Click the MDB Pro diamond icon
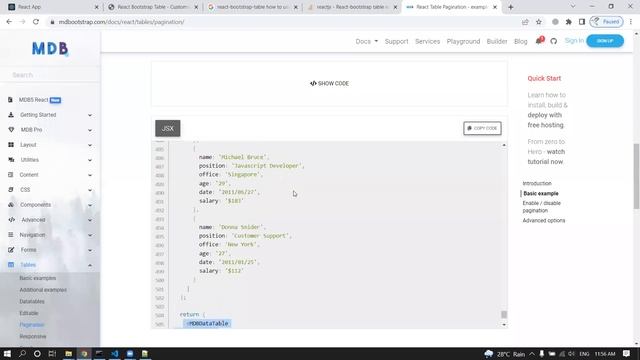640x360 pixels. pos(11,130)
